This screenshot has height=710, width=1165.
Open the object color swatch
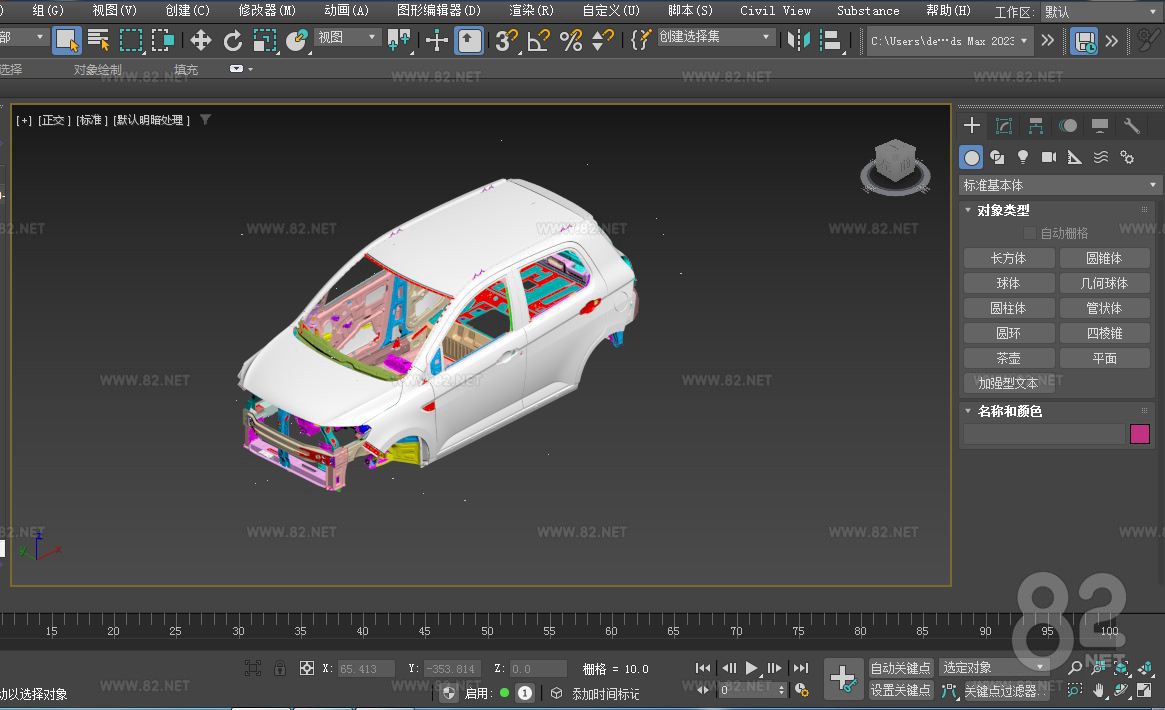click(1140, 433)
